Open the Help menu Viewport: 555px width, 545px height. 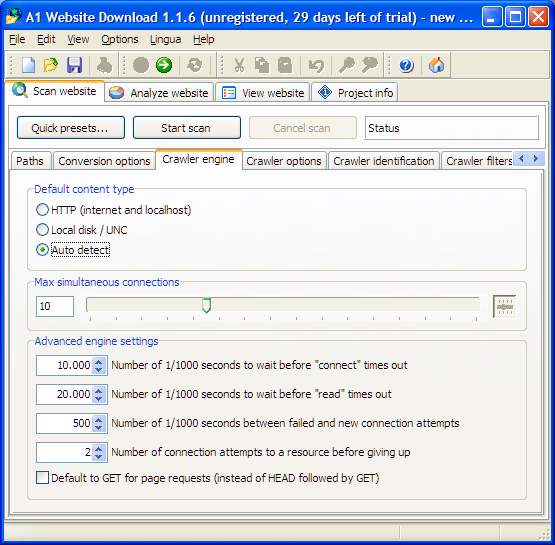pos(204,39)
